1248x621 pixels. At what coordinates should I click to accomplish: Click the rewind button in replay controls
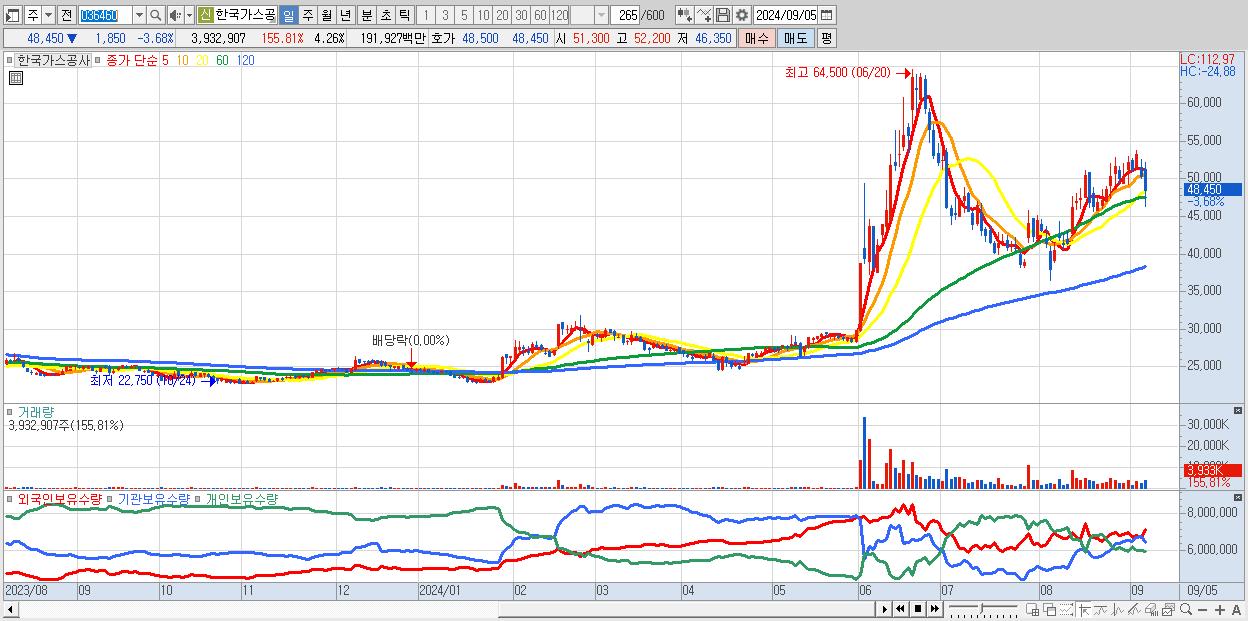[x=900, y=609]
